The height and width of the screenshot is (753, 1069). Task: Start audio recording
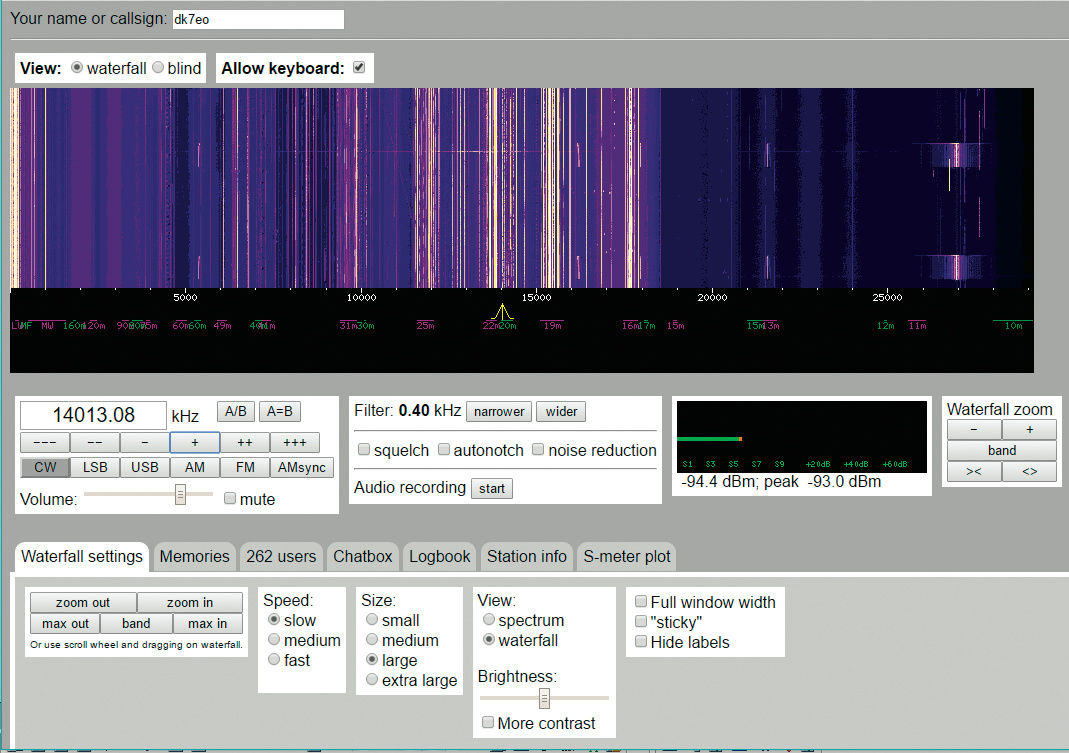click(491, 488)
